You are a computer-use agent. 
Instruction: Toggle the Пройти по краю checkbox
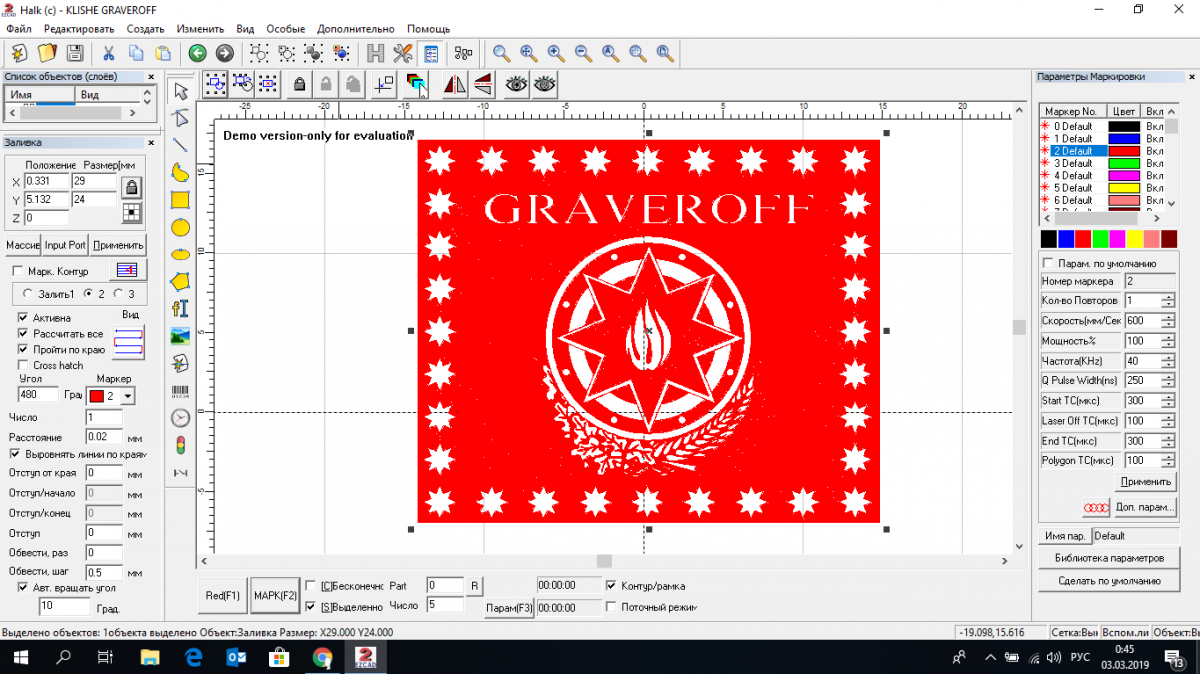coord(23,349)
